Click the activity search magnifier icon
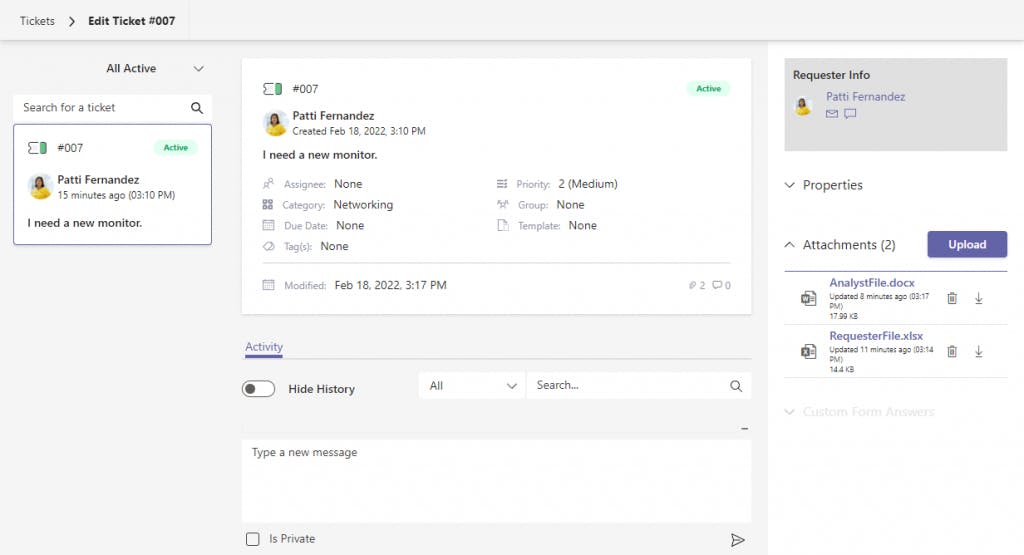 [x=736, y=386]
